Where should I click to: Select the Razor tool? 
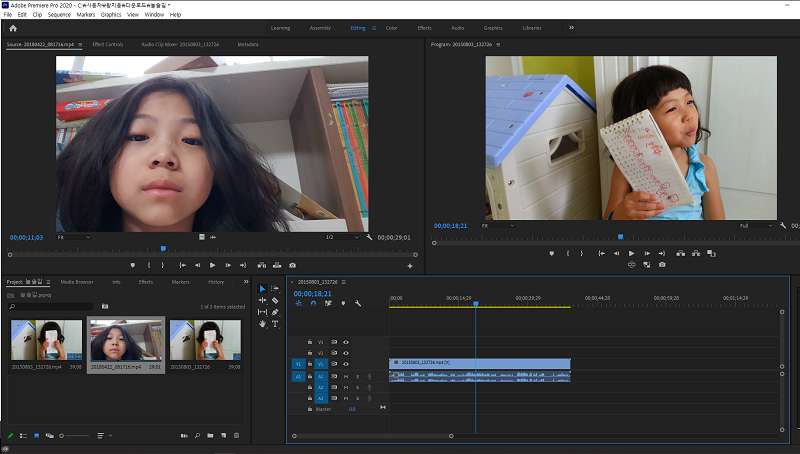click(275, 300)
